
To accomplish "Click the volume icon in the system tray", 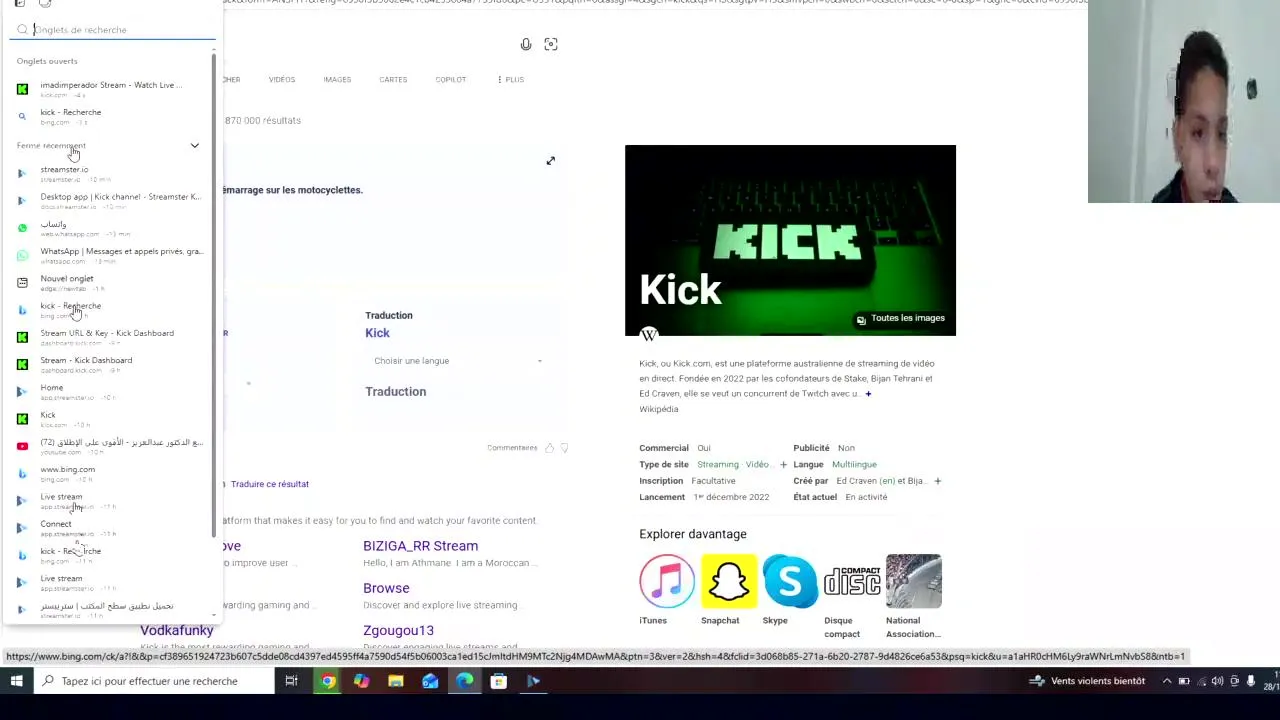I will (x=1217, y=681).
